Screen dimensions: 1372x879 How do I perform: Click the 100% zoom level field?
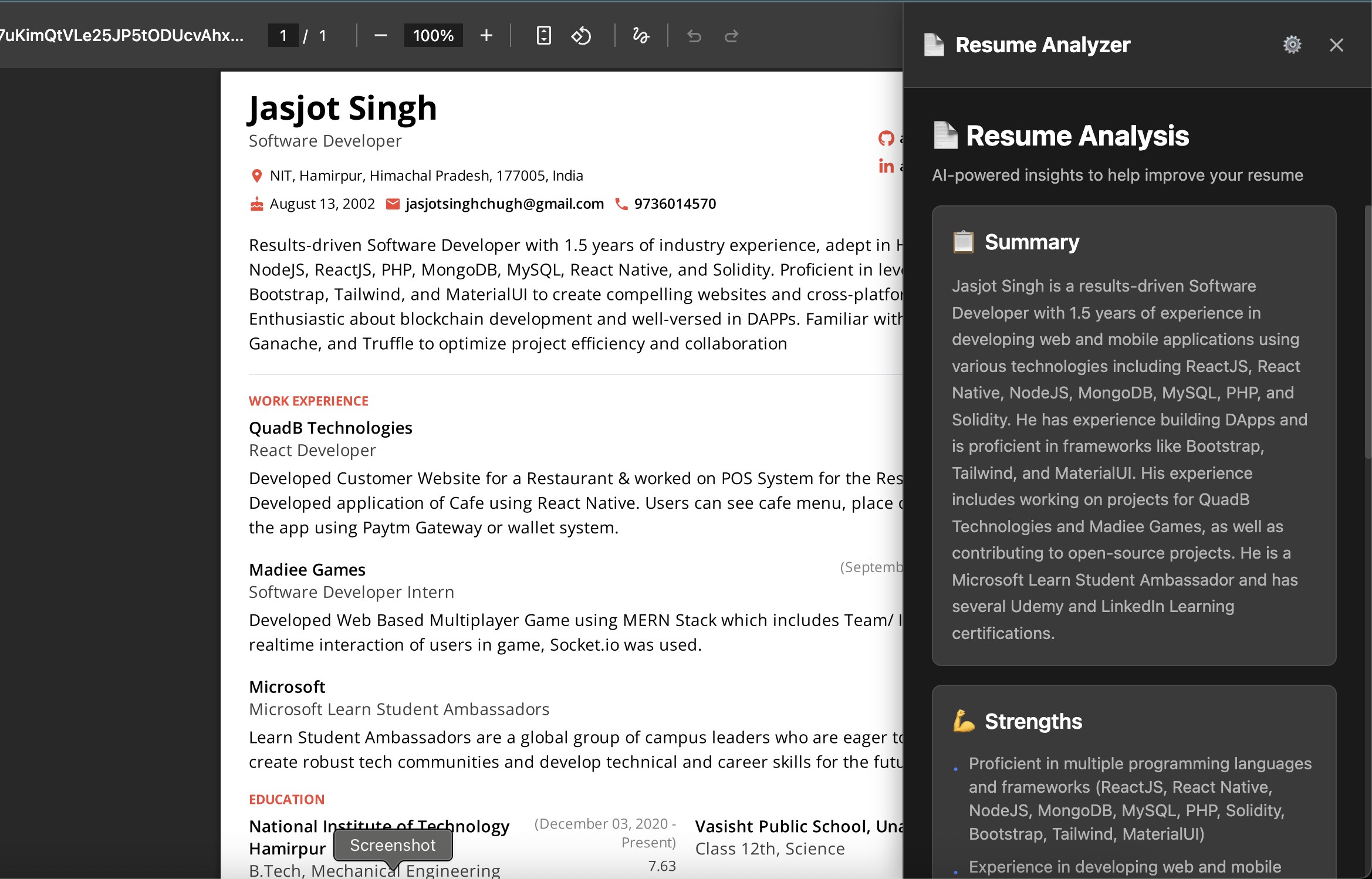point(433,36)
